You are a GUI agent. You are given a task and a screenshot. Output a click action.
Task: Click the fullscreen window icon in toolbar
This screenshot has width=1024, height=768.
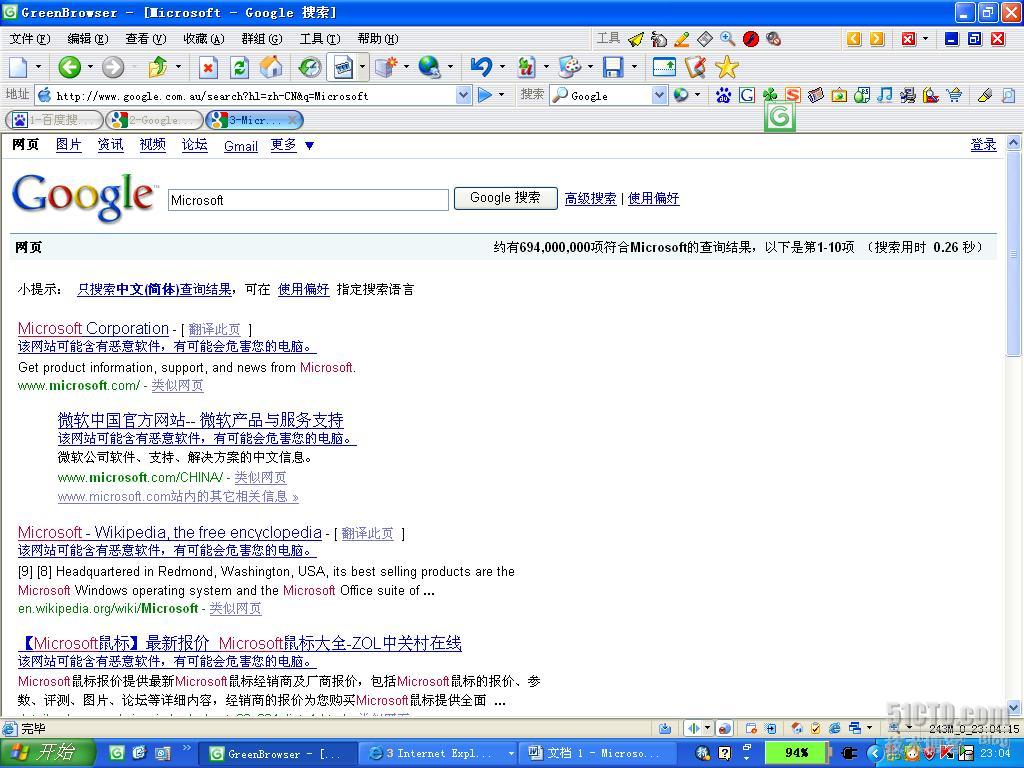point(664,67)
